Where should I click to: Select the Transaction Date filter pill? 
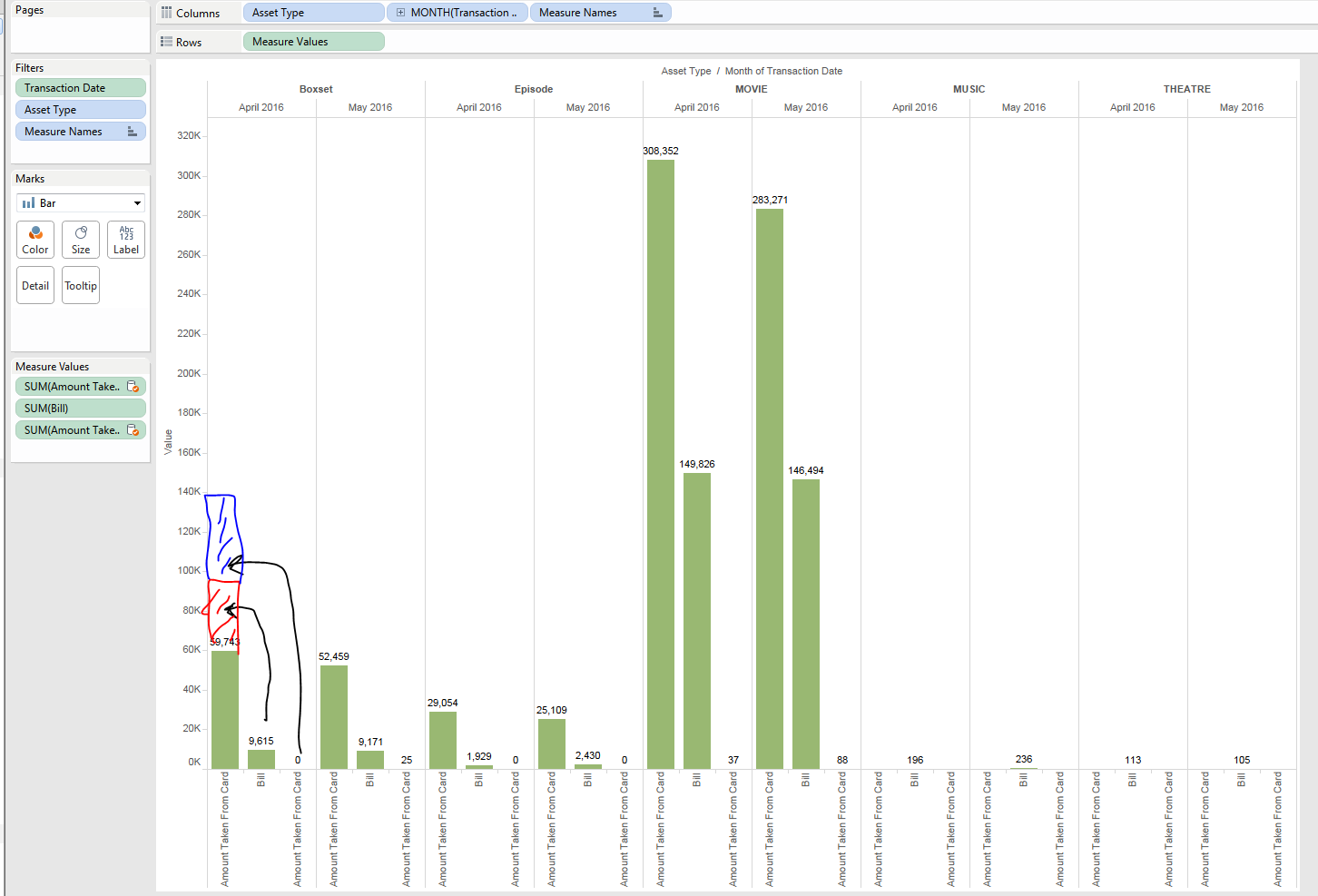pyautogui.click(x=80, y=88)
